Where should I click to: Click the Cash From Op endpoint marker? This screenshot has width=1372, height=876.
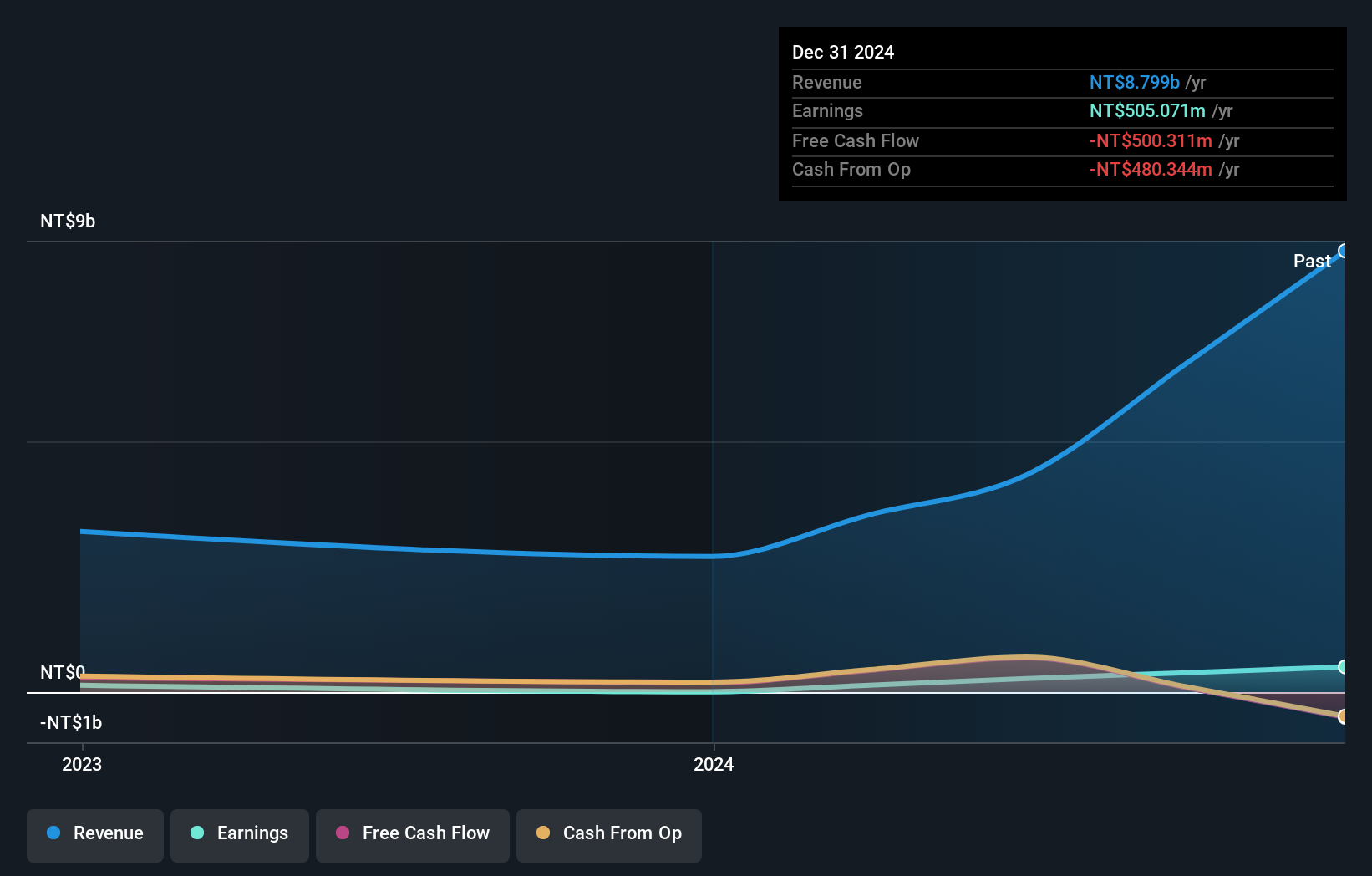[1343, 716]
